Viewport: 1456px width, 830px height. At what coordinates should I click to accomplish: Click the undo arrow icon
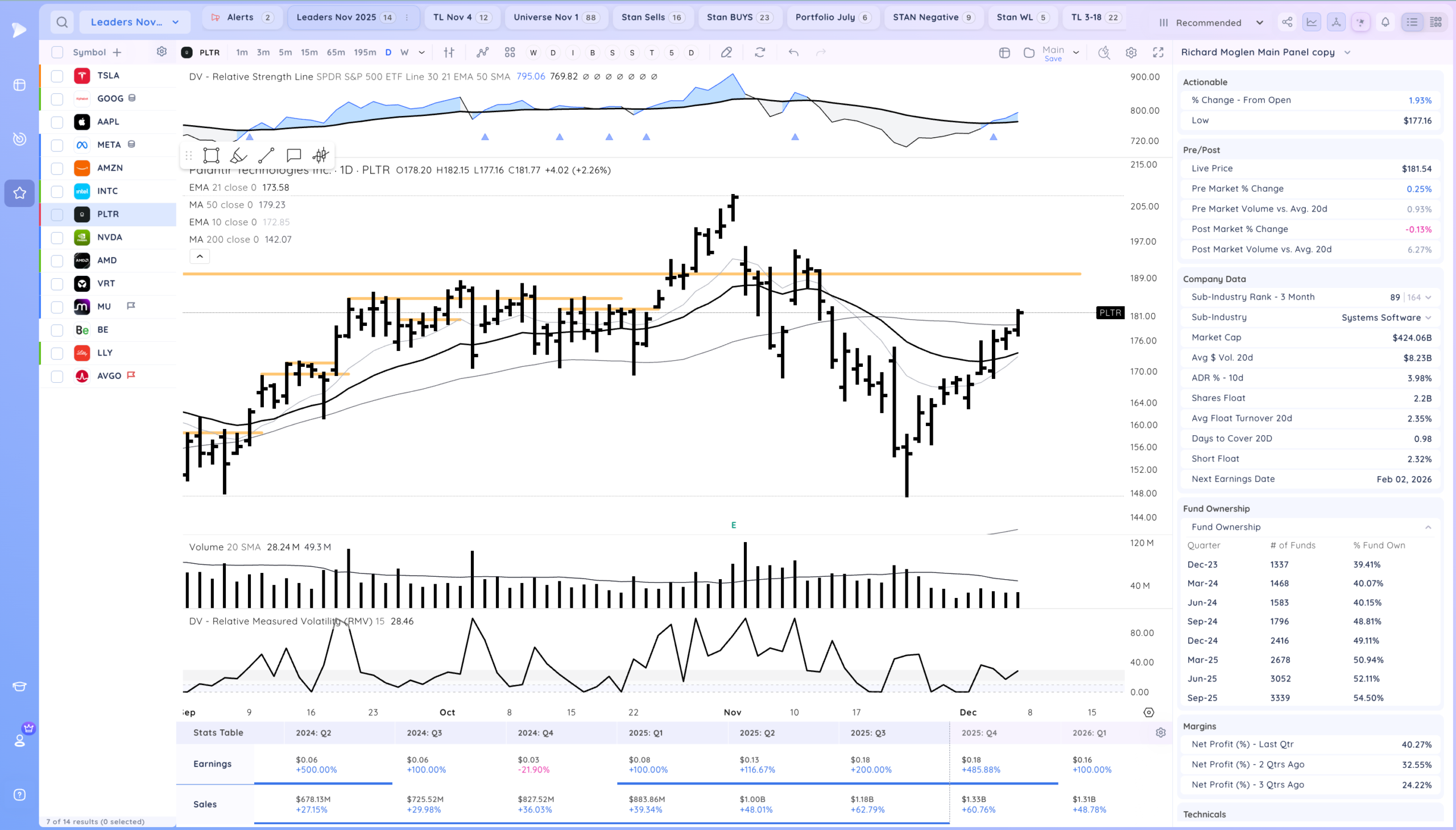[793, 52]
